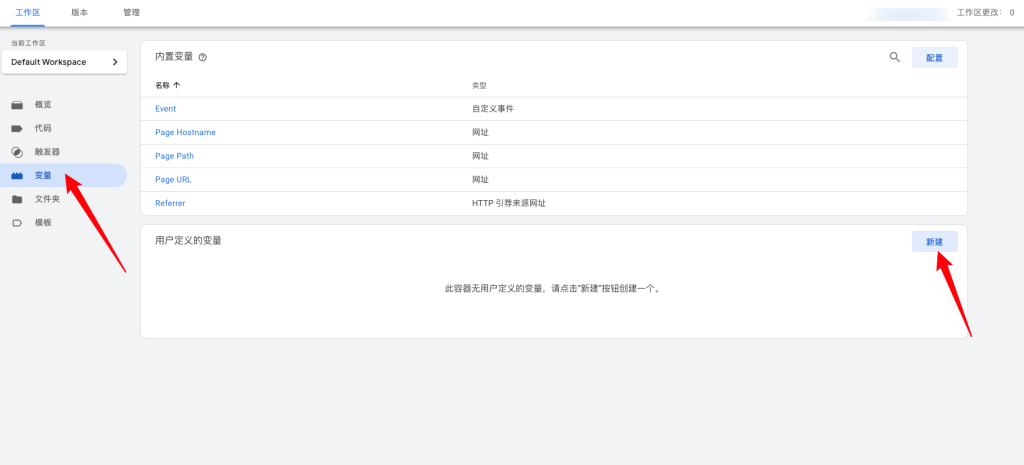Click the 当前工作区 label
This screenshot has height=465, width=1024.
coord(28,43)
